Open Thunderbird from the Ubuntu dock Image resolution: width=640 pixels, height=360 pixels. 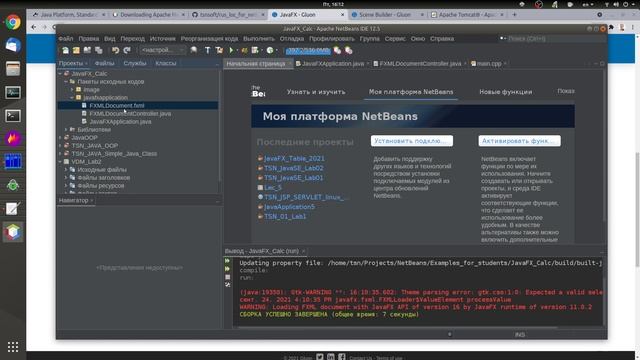click(13, 45)
